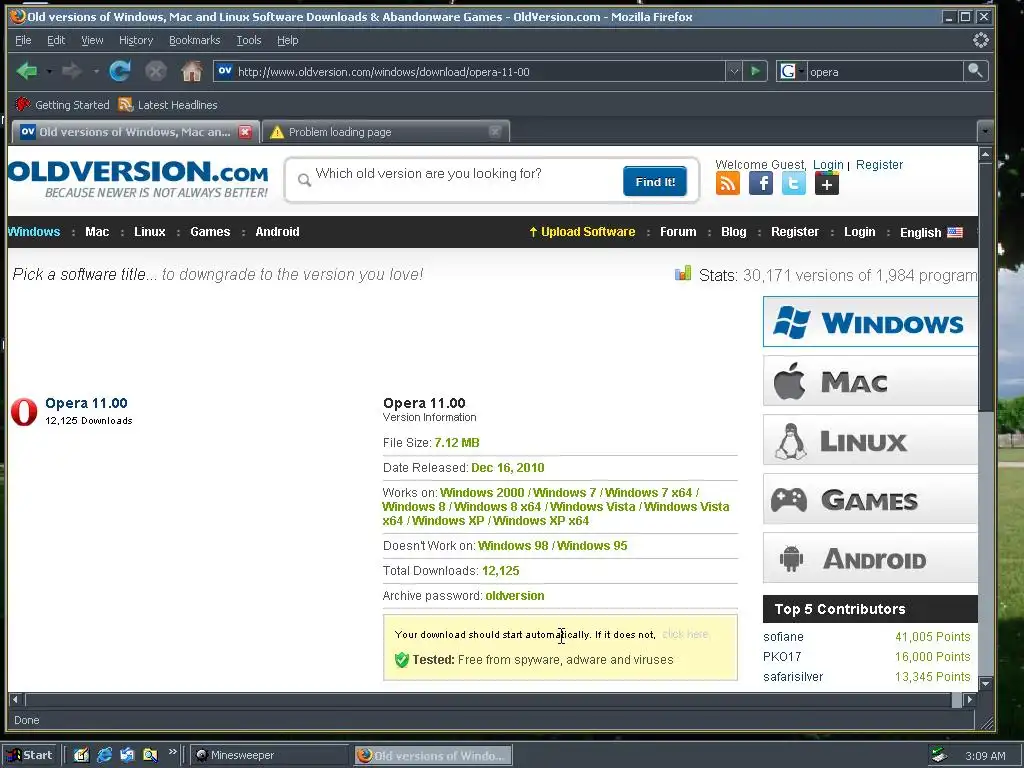The image size is (1024, 768).
Task: Open Mac in site navigation bar
Action: click(x=97, y=232)
